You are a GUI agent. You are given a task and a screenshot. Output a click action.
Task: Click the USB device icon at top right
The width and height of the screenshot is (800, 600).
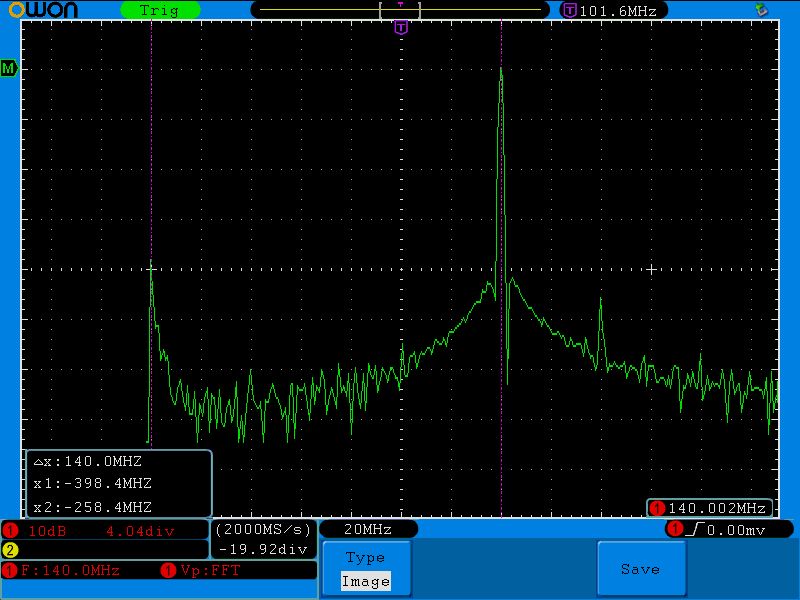click(x=761, y=9)
